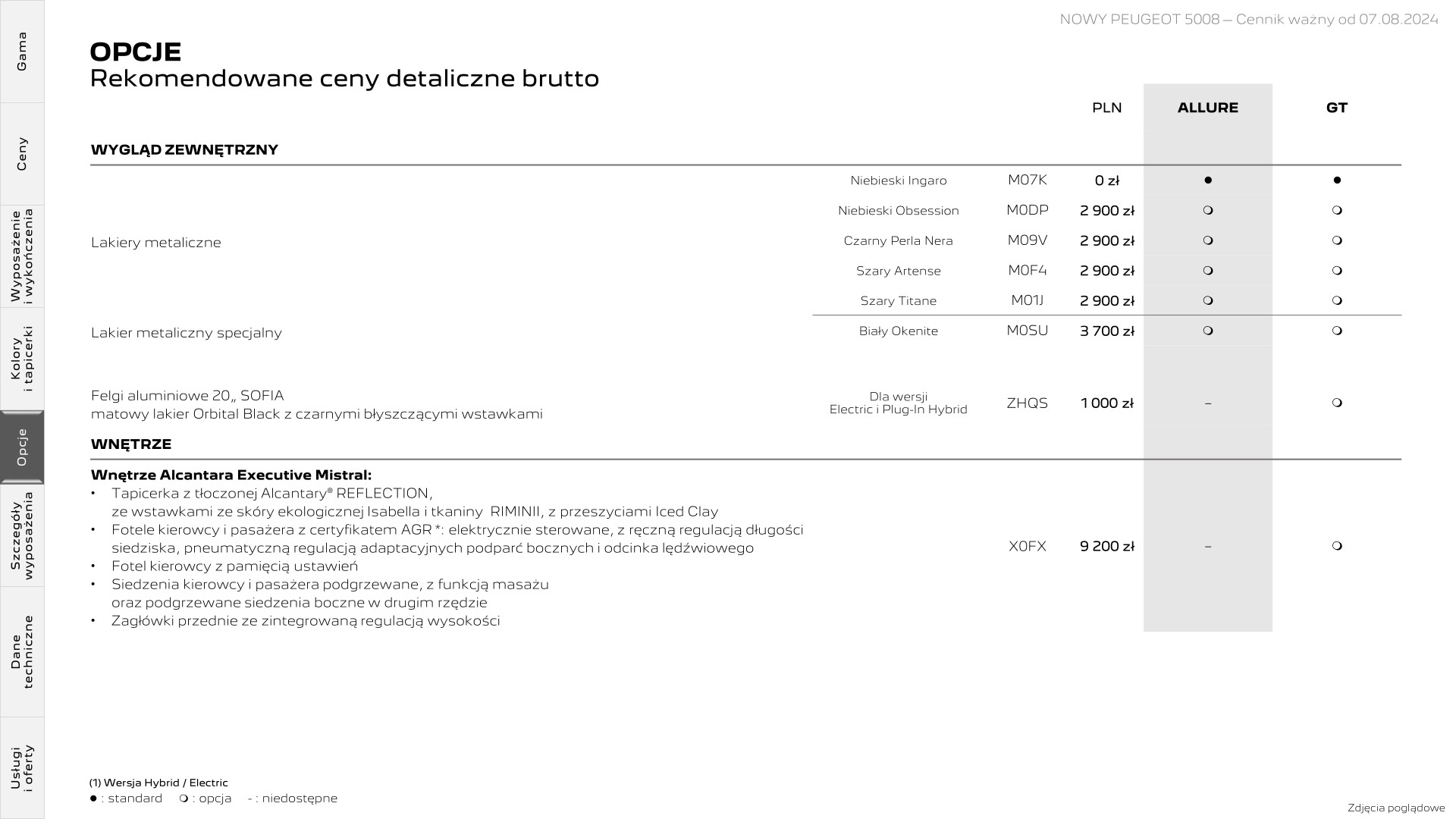This screenshot has height=819, width=1456.
Task: Click GT option circle for Szary Titane
Action: [x=1337, y=301]
